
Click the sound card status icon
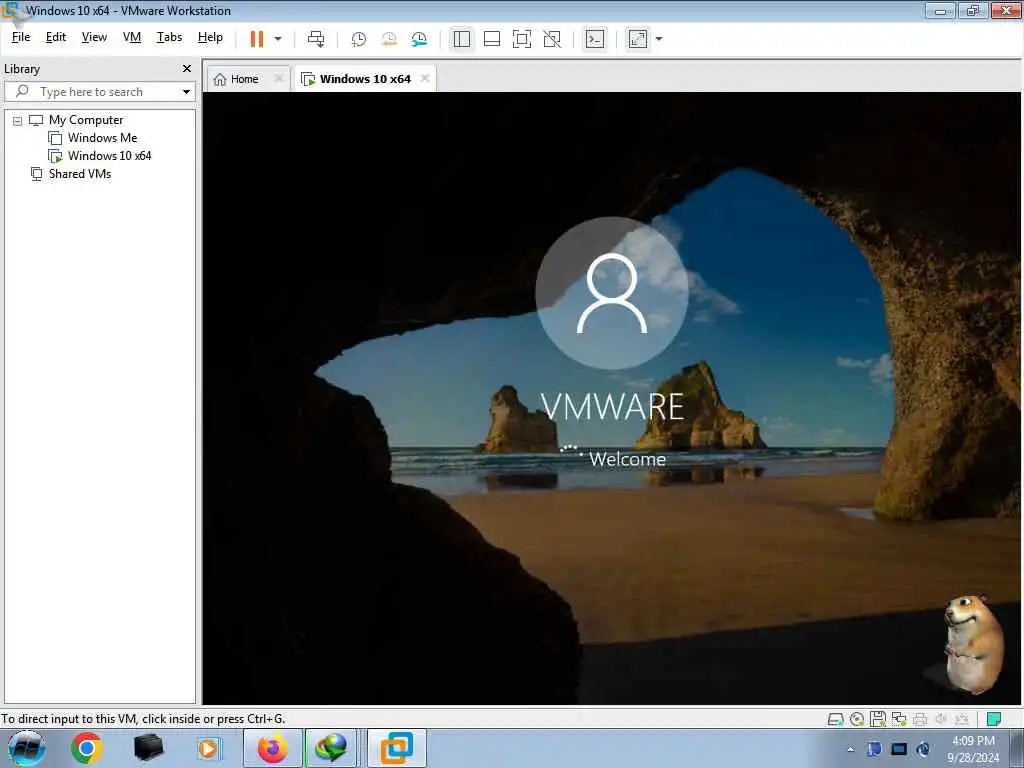click(x=941, y=719)
